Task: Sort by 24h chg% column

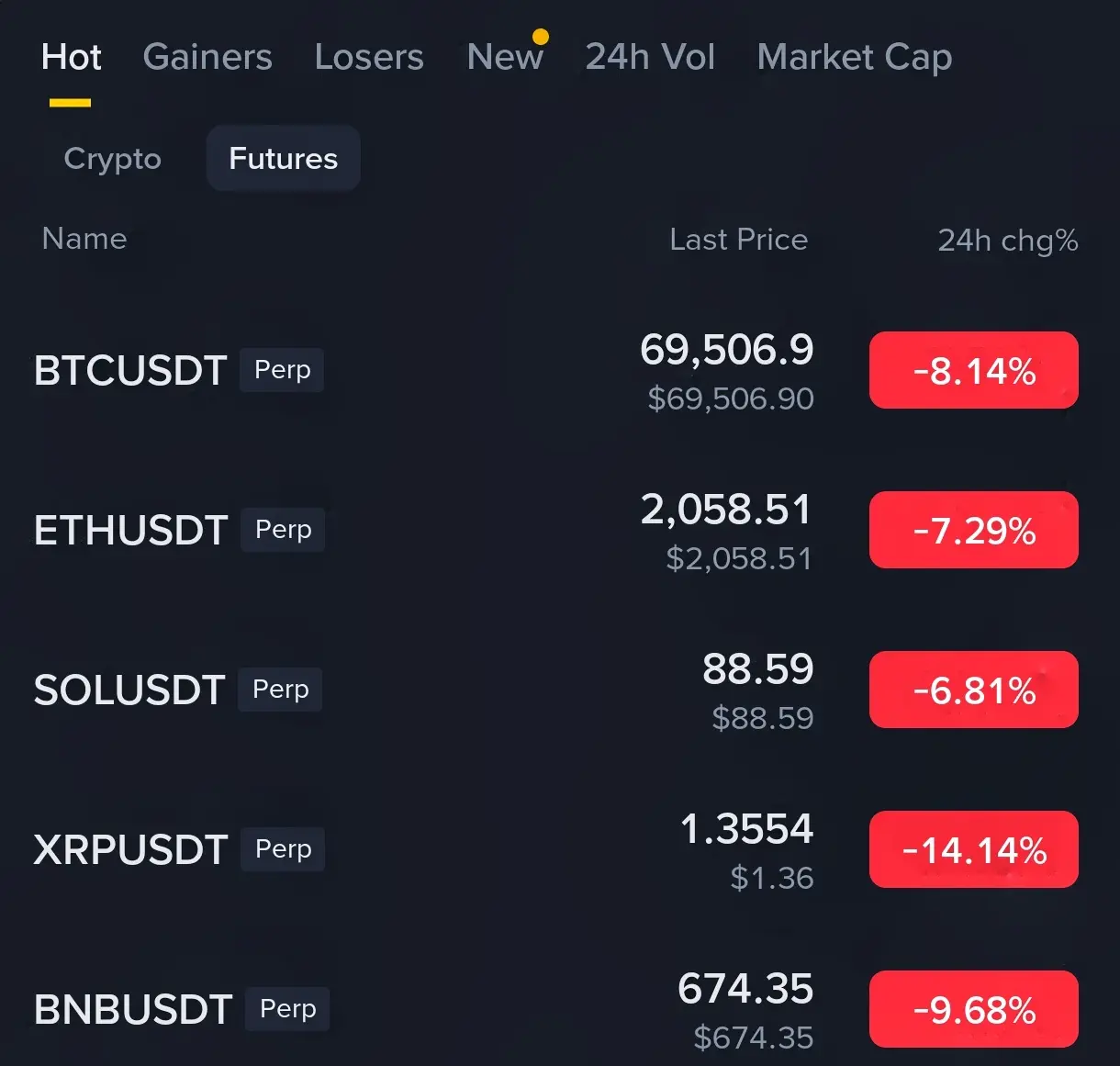Action: 1007,241
